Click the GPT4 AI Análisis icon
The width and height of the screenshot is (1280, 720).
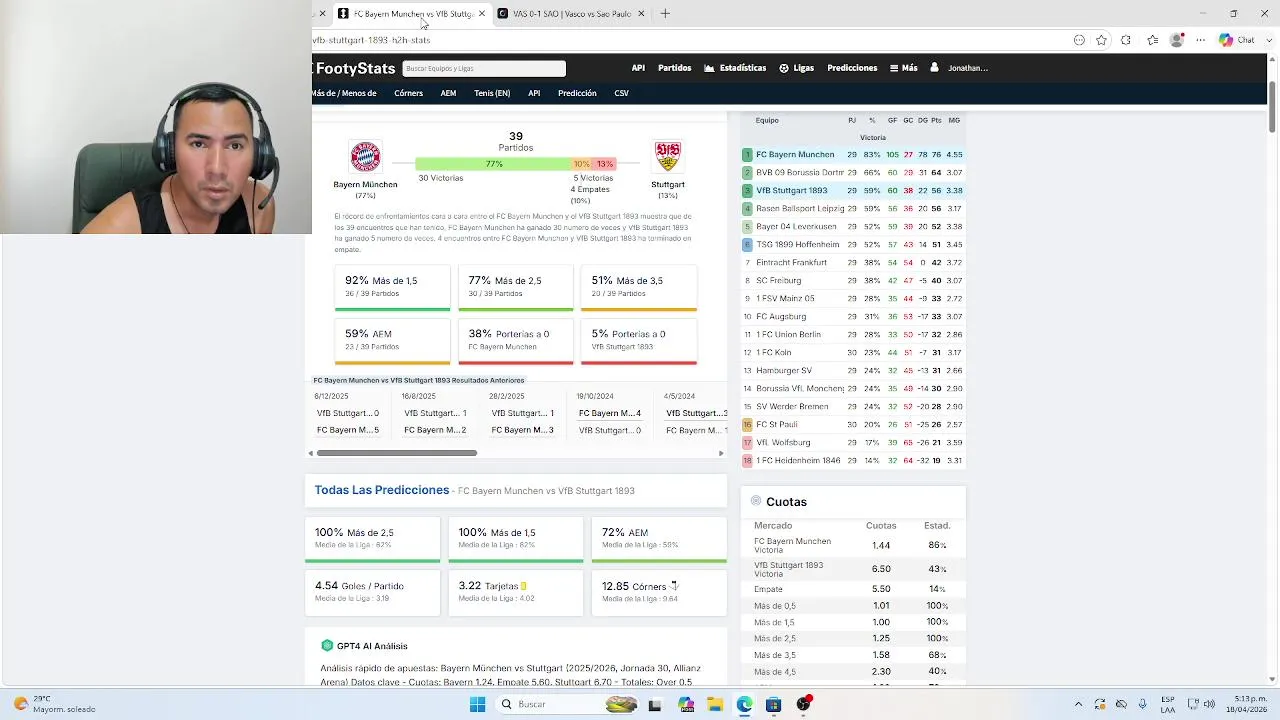click(327, 646)
